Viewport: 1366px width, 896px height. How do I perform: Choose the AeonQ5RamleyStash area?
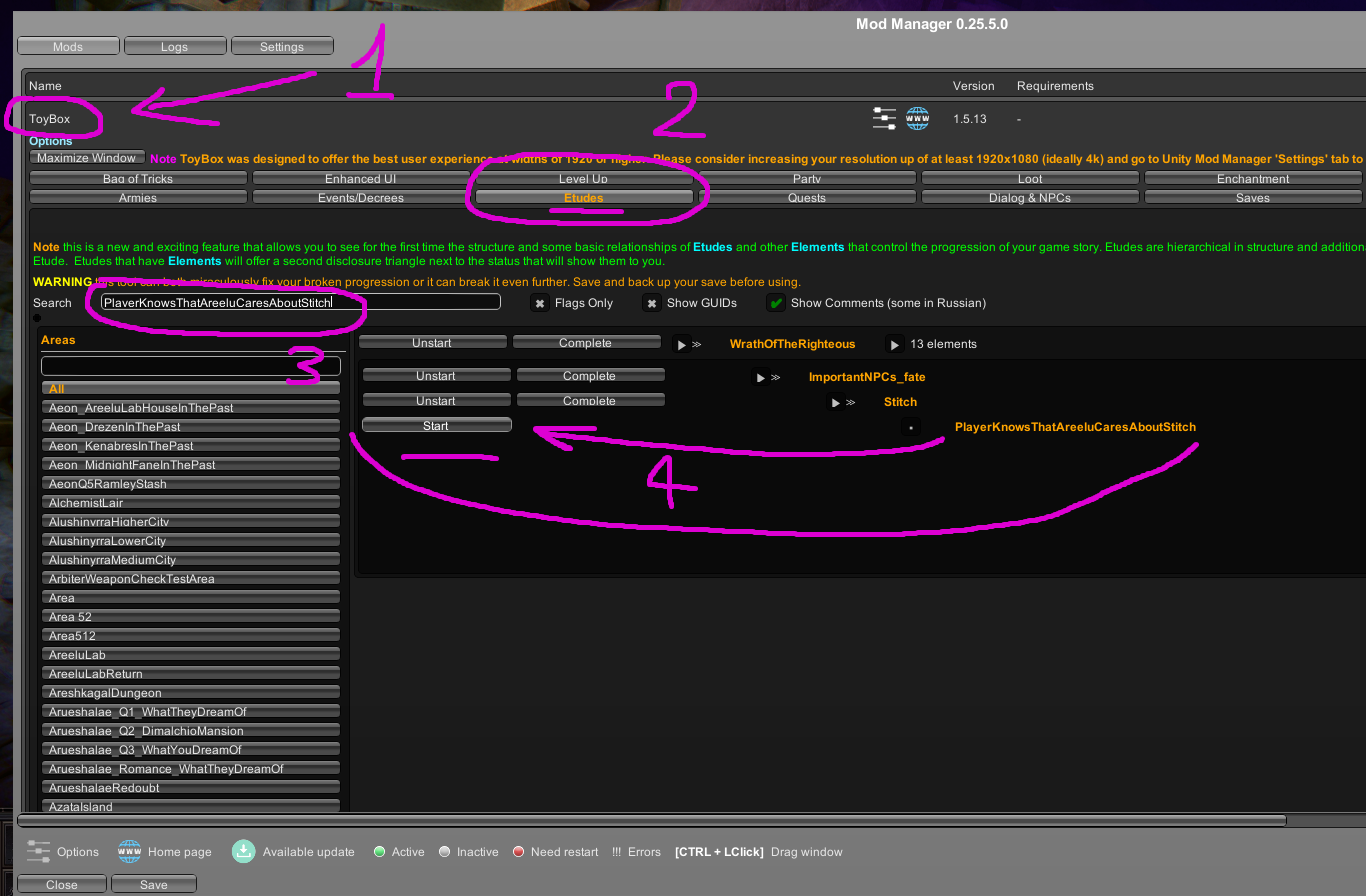191,483
